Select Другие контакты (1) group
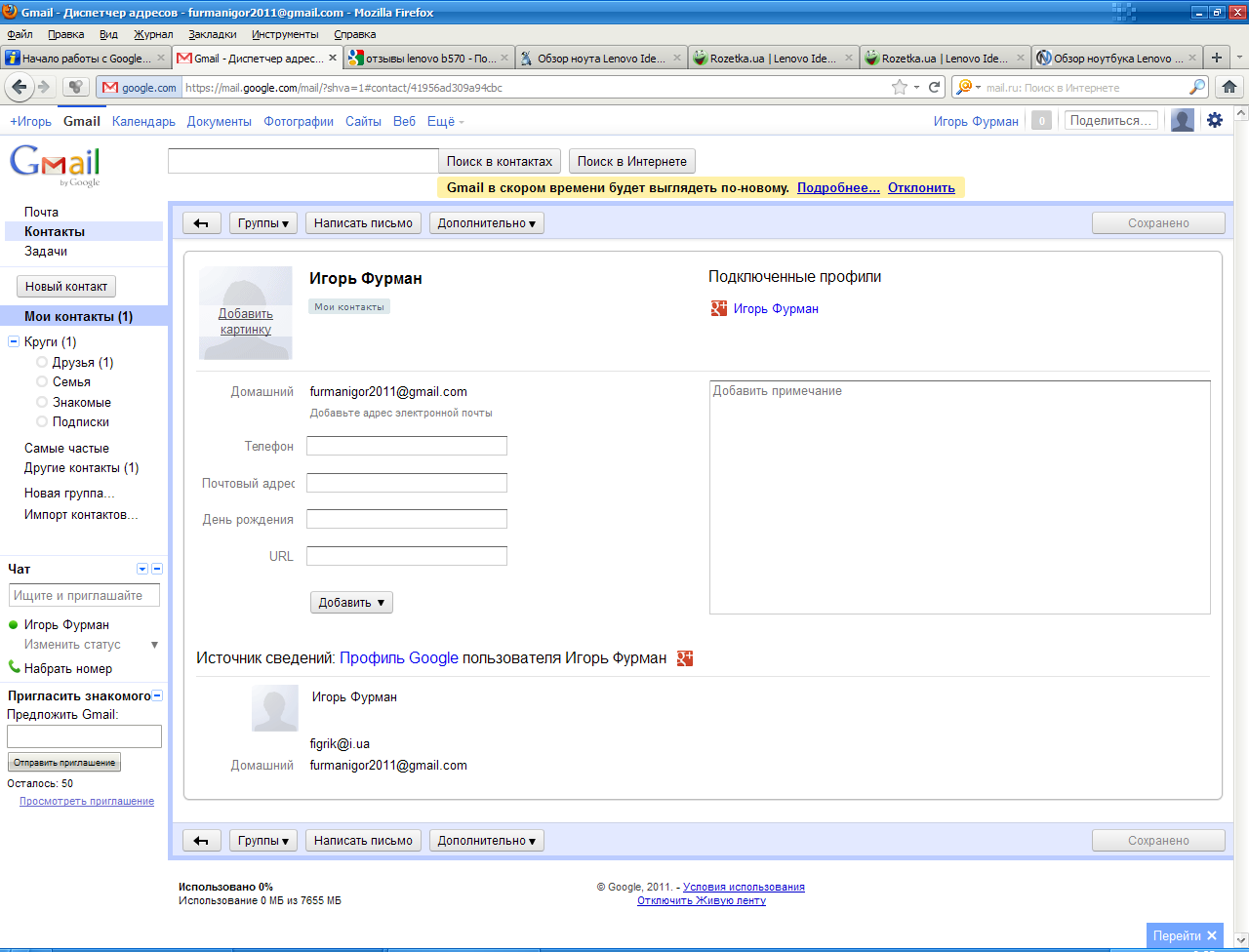Screen dimensions: 1249x952 (x=82, y=467)
